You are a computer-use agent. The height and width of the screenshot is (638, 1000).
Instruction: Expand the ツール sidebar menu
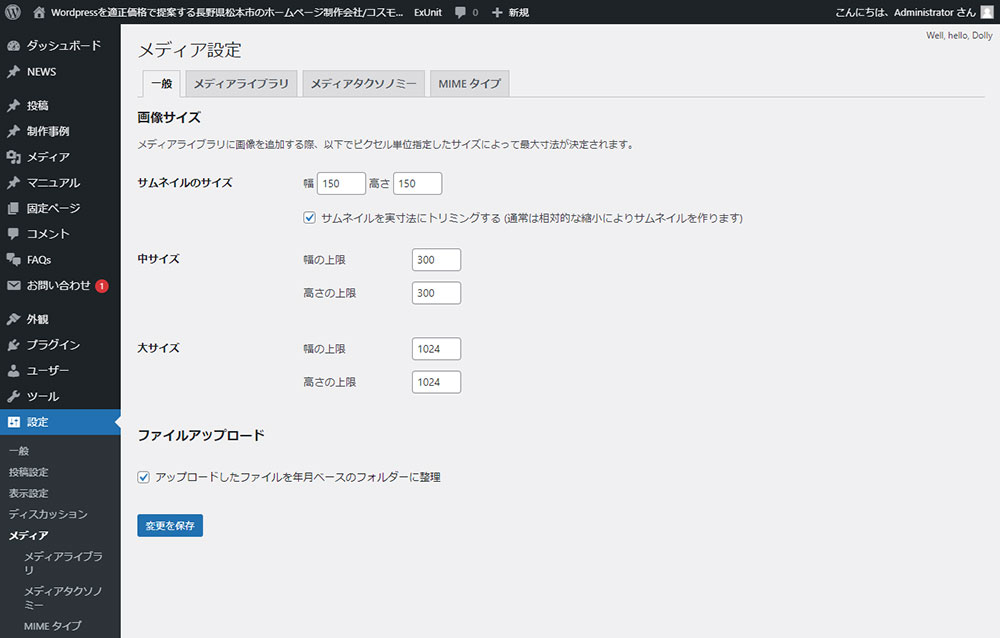[43, 396]
